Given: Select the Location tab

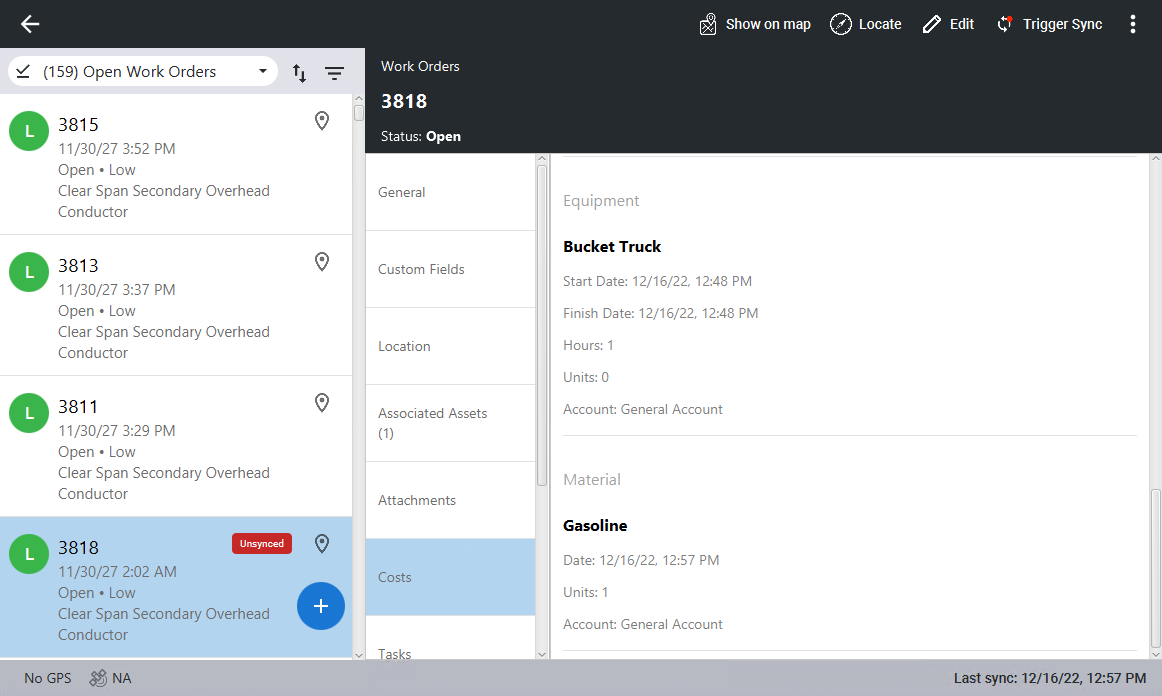Looking at the screenshot, I should 450,346.
